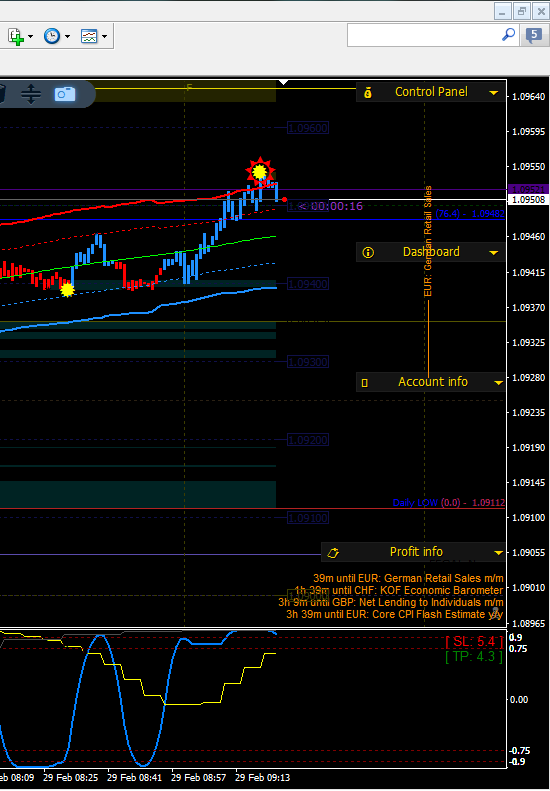Click the 1.09400 round level label
The width and height of the screenshot is (550, 791).
coord(308,284)
